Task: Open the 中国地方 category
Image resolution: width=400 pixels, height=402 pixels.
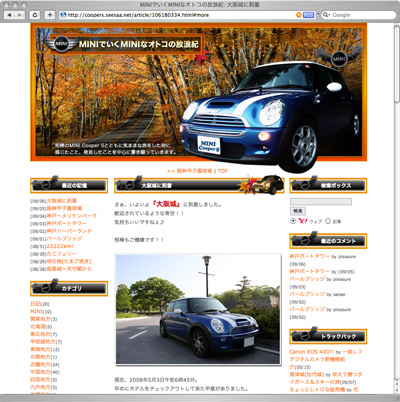Action: 40,372
